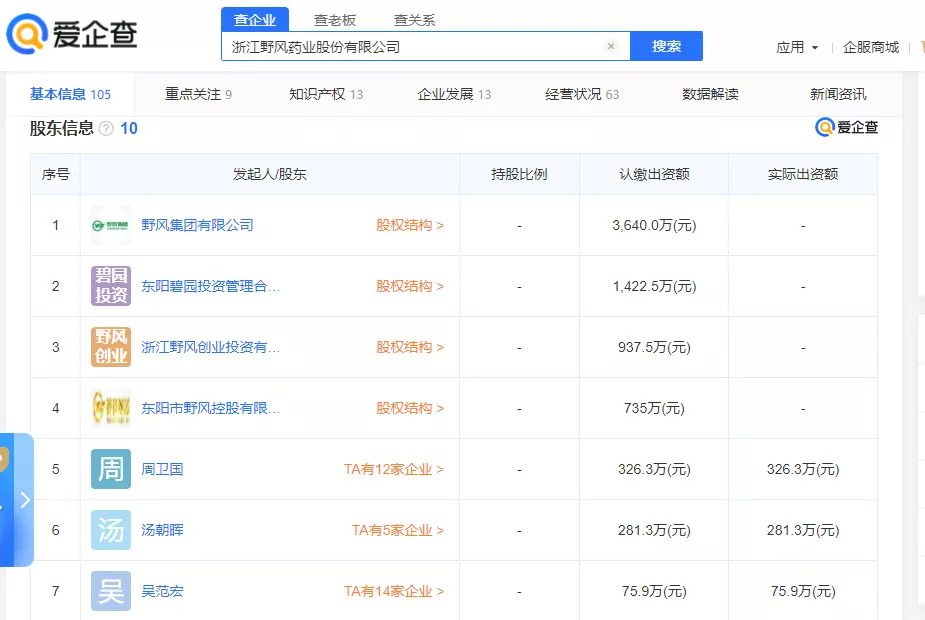Screen dimensions: 925x620
Task: Open the 东阳碧园投资管理 shareholder link
Action: [x=210, y=286]
